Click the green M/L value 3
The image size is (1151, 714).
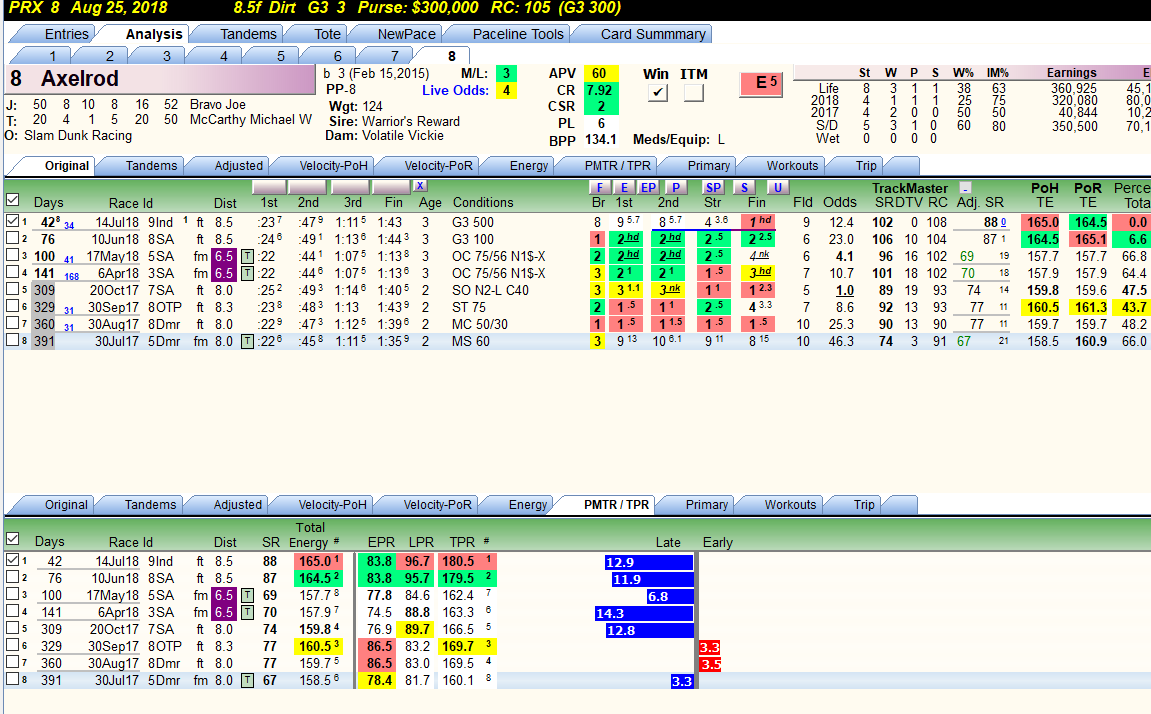click(x=506, y=73)
